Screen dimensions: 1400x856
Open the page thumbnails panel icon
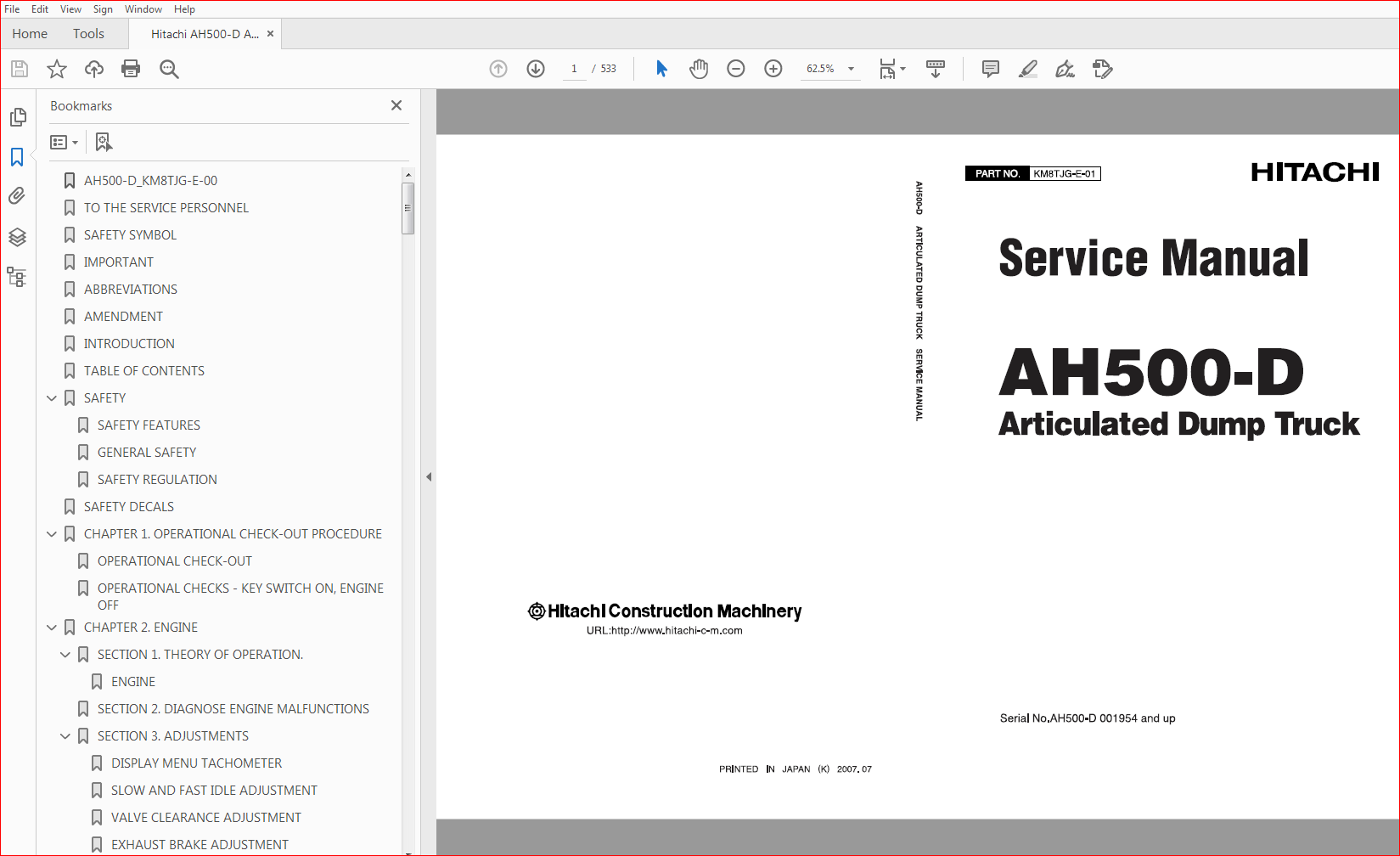[18, 116]
